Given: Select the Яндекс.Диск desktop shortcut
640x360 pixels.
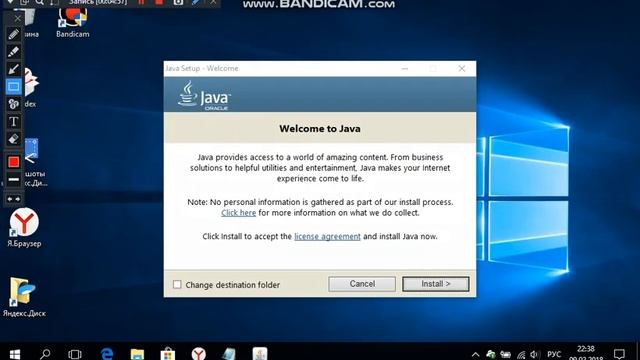Looking at the screenshot, I should click(x=24, y=297).
